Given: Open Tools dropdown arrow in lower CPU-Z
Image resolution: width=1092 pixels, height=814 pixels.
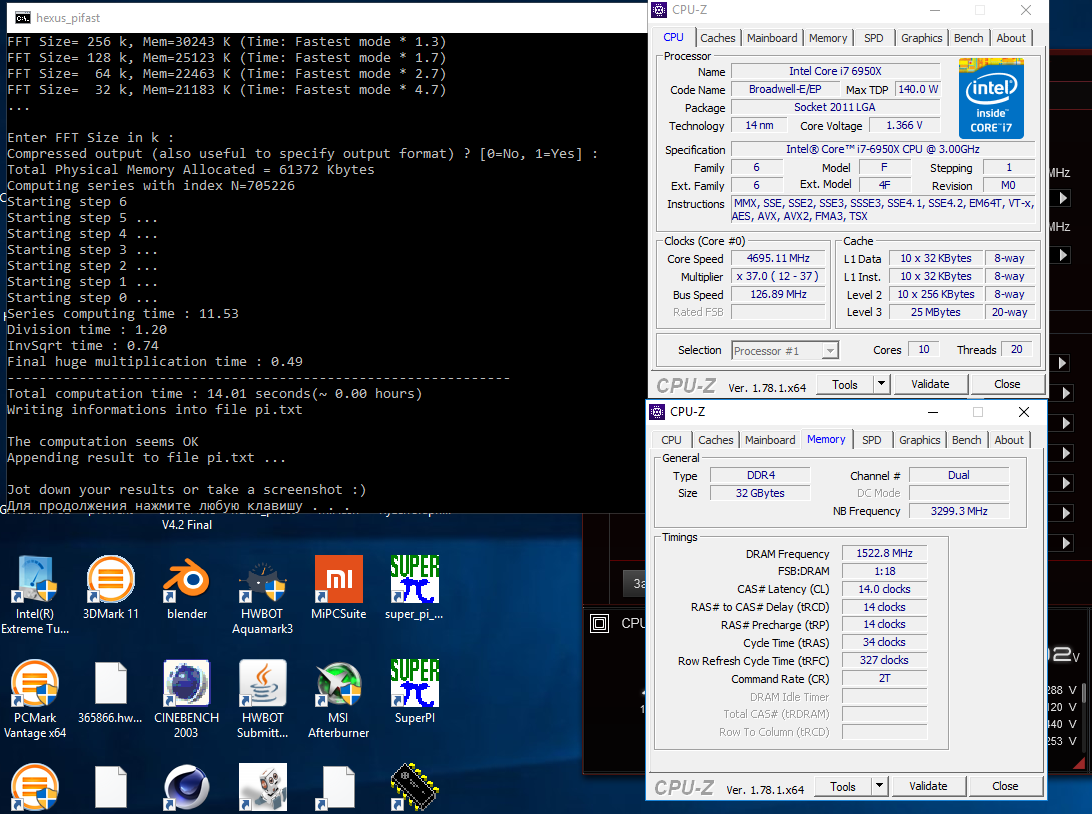Looking at the screenshot, I should (x=879, y=785).
